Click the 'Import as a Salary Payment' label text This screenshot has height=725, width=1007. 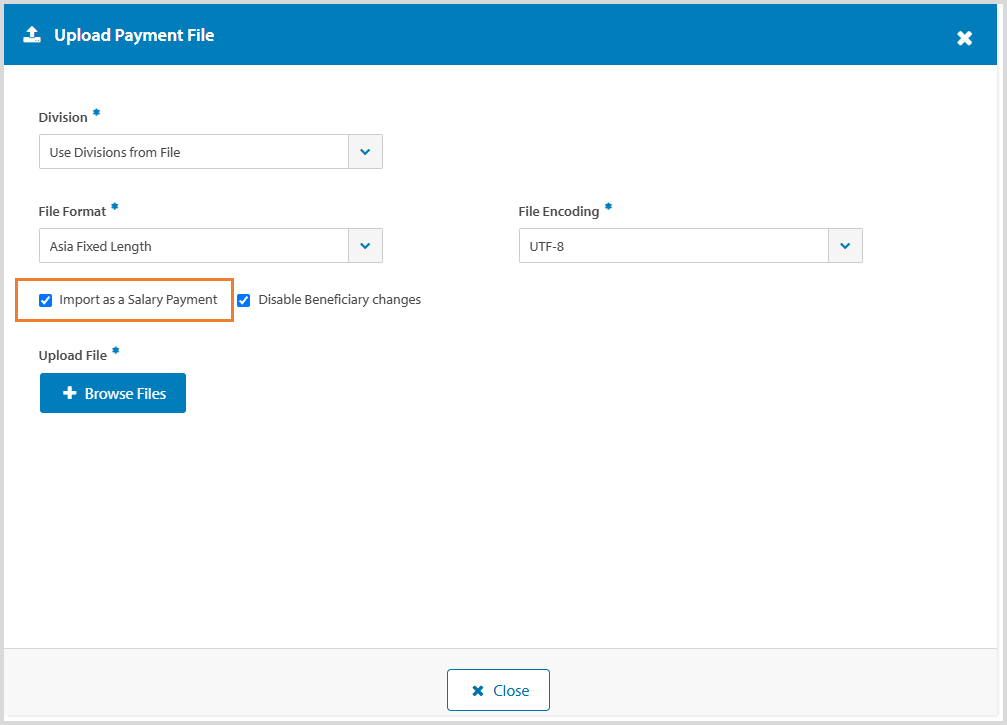(138, 300)
